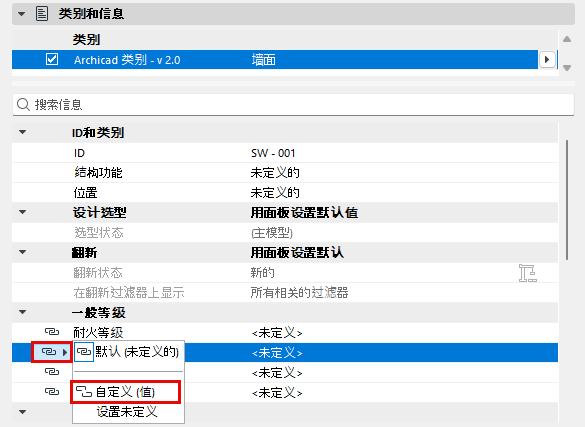
Task: Click the properties list vertical scrollbar
Action: tap(567, 200)
